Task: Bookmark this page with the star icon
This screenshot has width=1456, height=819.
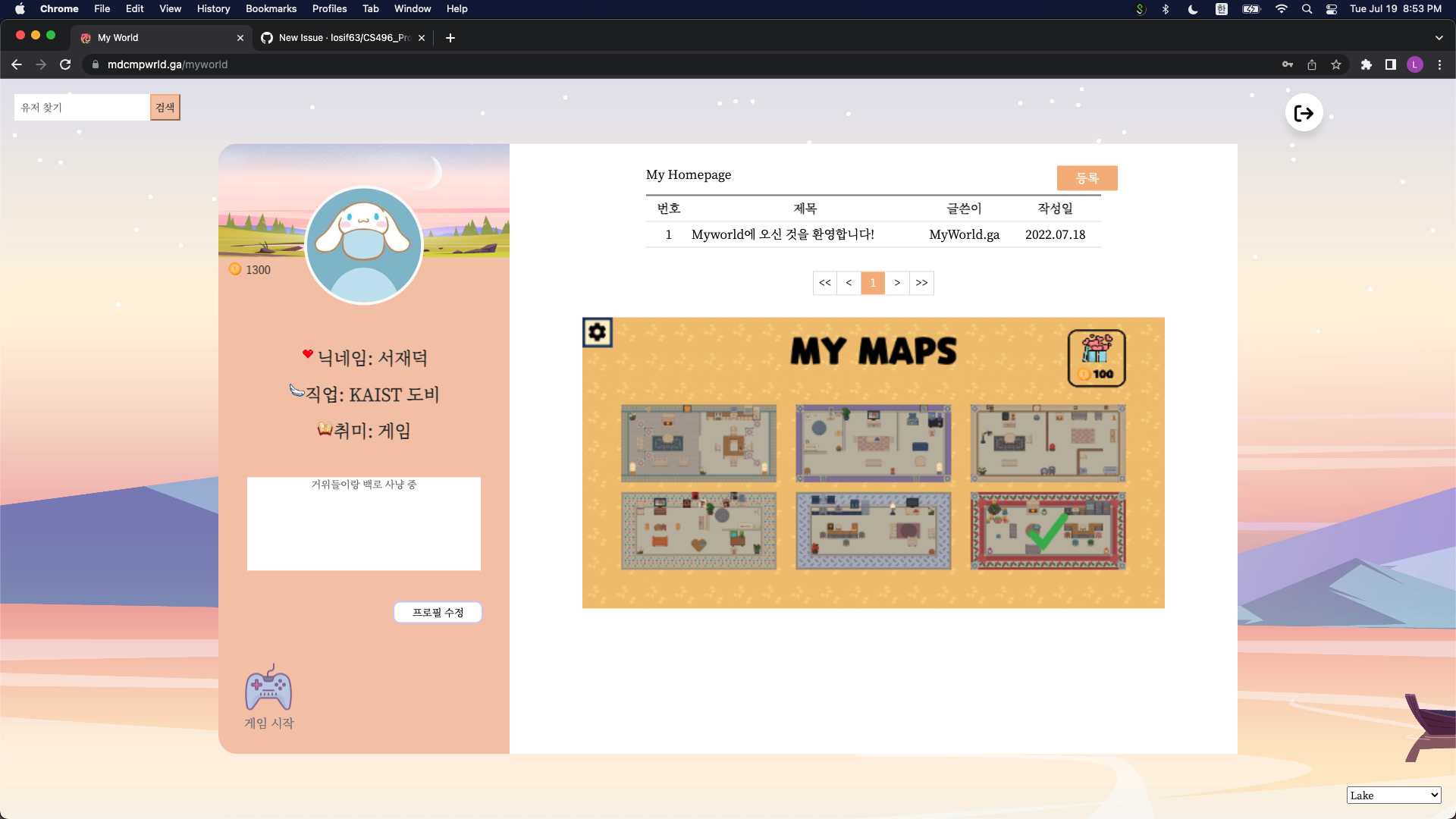Action: (x=1336, y=64)
